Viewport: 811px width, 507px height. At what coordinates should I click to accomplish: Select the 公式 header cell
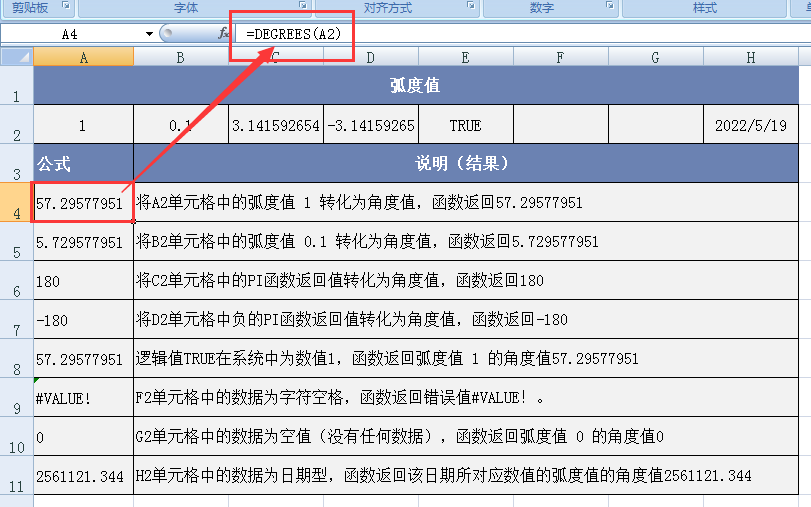click(83, 163)
